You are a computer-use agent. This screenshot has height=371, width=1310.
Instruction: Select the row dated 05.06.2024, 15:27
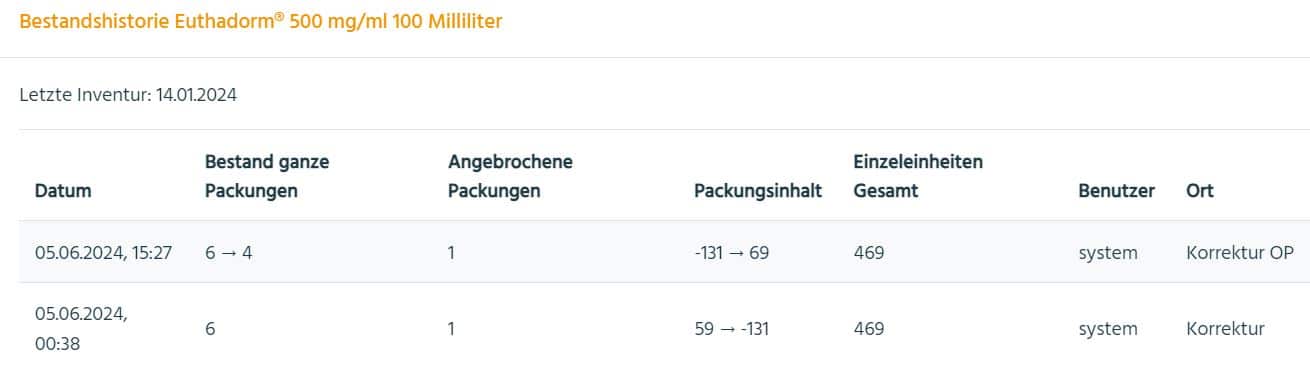pos(664,252)
